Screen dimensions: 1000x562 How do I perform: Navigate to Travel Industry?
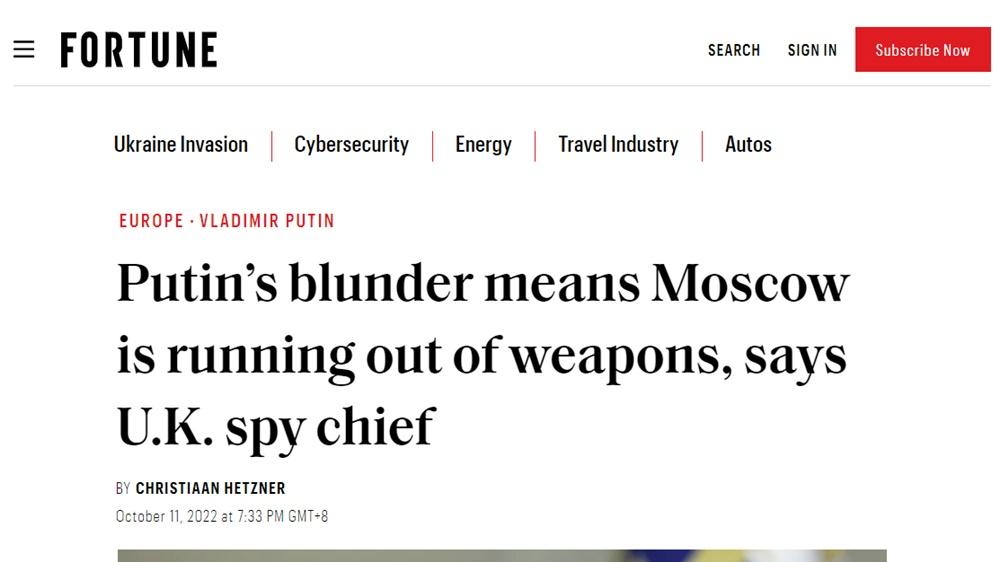[618, 144]
